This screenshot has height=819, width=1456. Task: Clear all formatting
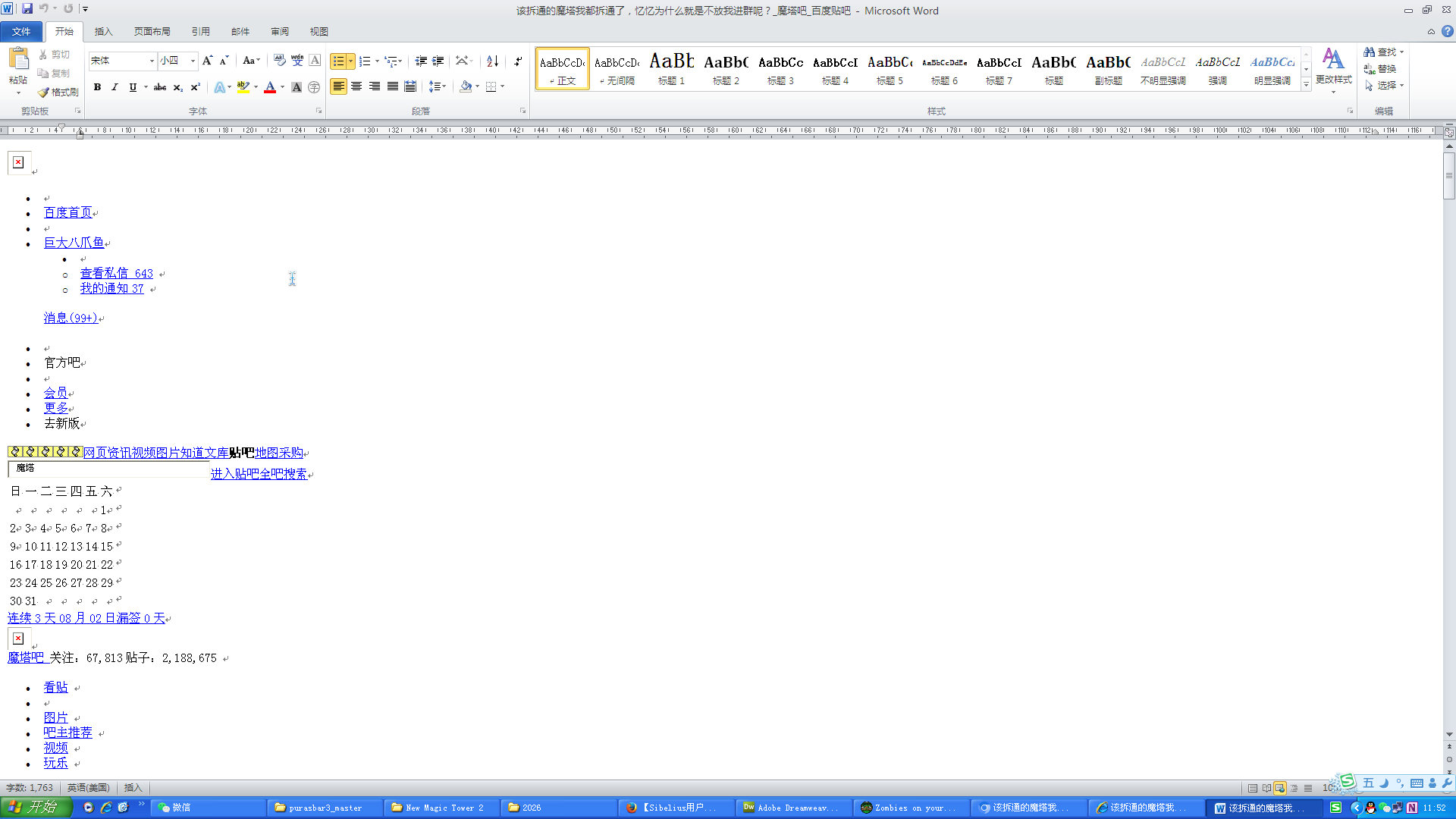point(279,61)
